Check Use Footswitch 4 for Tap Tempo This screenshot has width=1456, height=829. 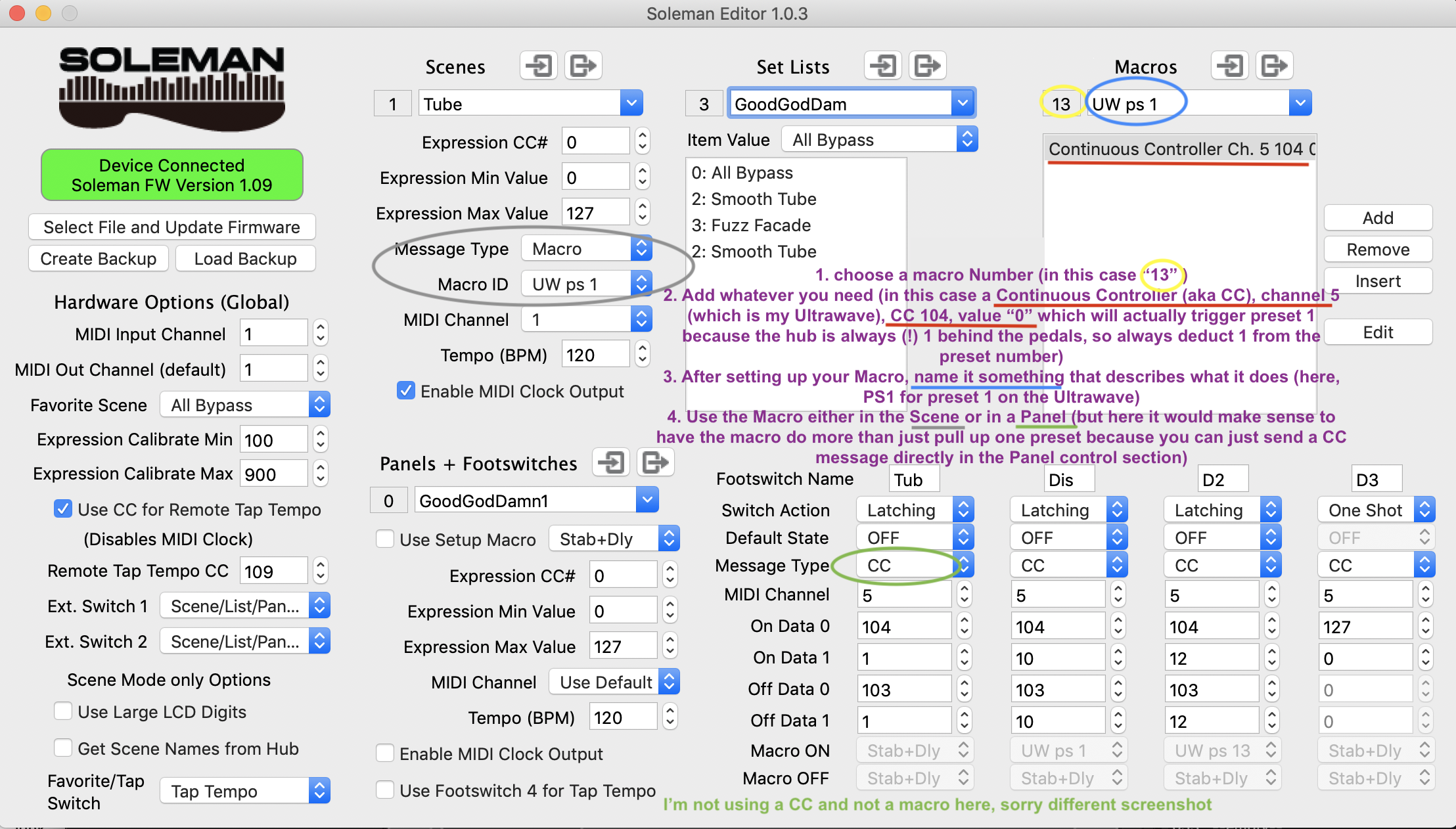click(385, 790)
